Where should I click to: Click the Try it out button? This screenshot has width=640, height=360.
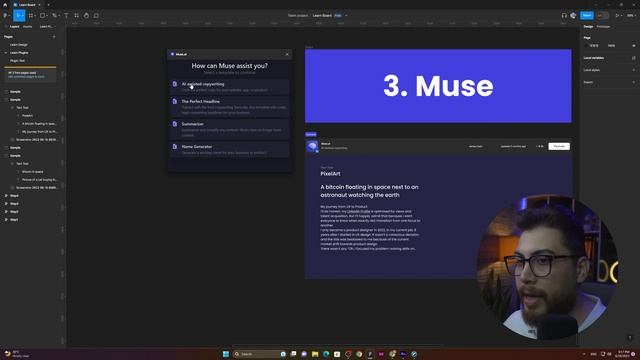pos(559,146)
